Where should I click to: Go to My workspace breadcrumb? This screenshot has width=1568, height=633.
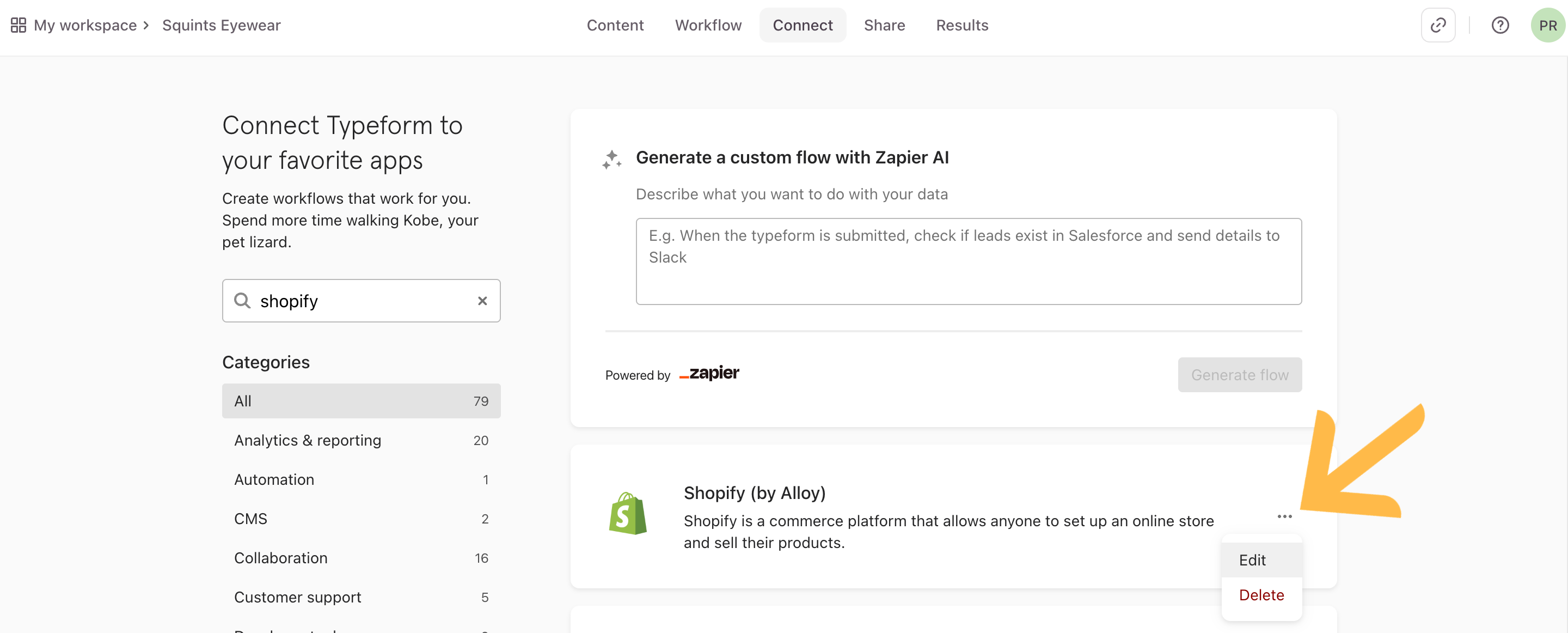click(85, 25)
